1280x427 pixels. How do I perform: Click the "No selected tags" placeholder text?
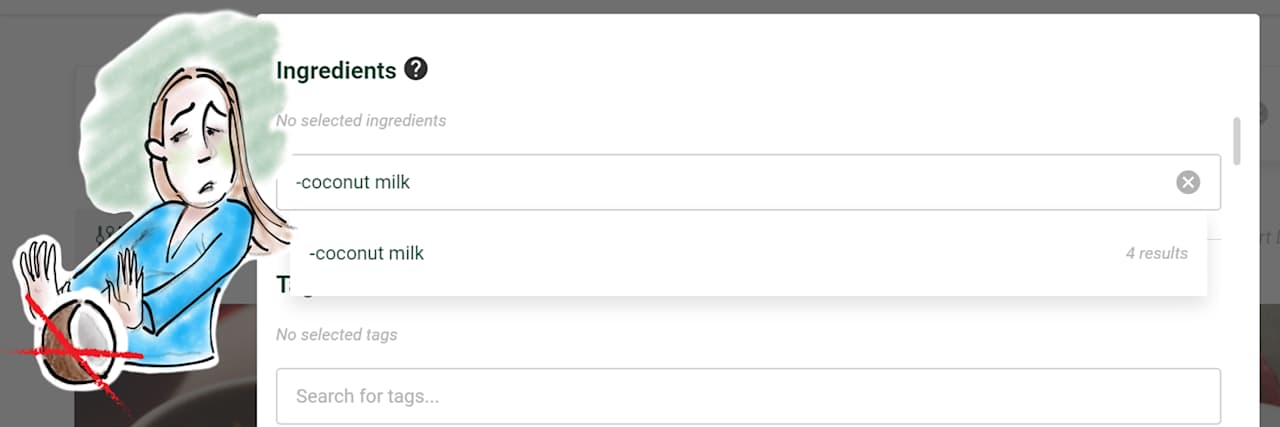336,335
